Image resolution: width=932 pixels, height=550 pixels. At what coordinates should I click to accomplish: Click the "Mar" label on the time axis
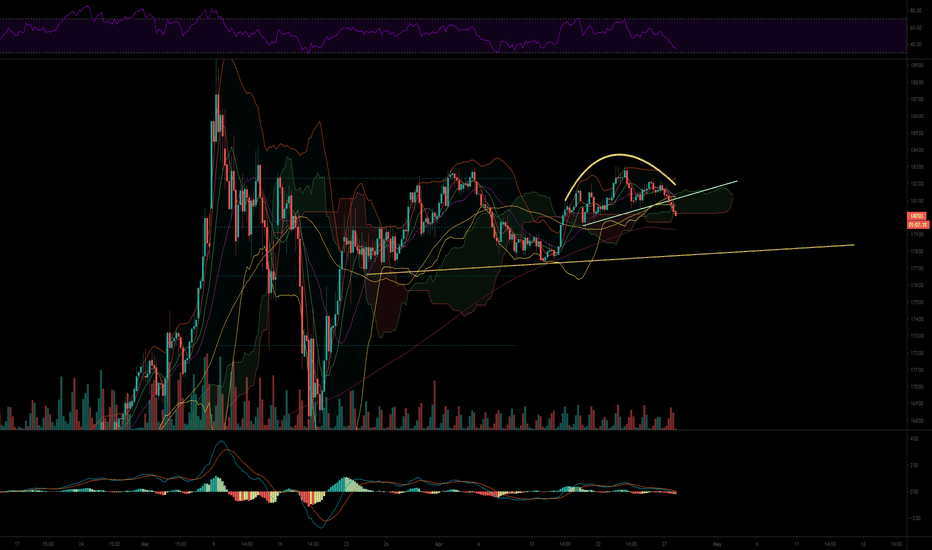(x=145, y=544)
